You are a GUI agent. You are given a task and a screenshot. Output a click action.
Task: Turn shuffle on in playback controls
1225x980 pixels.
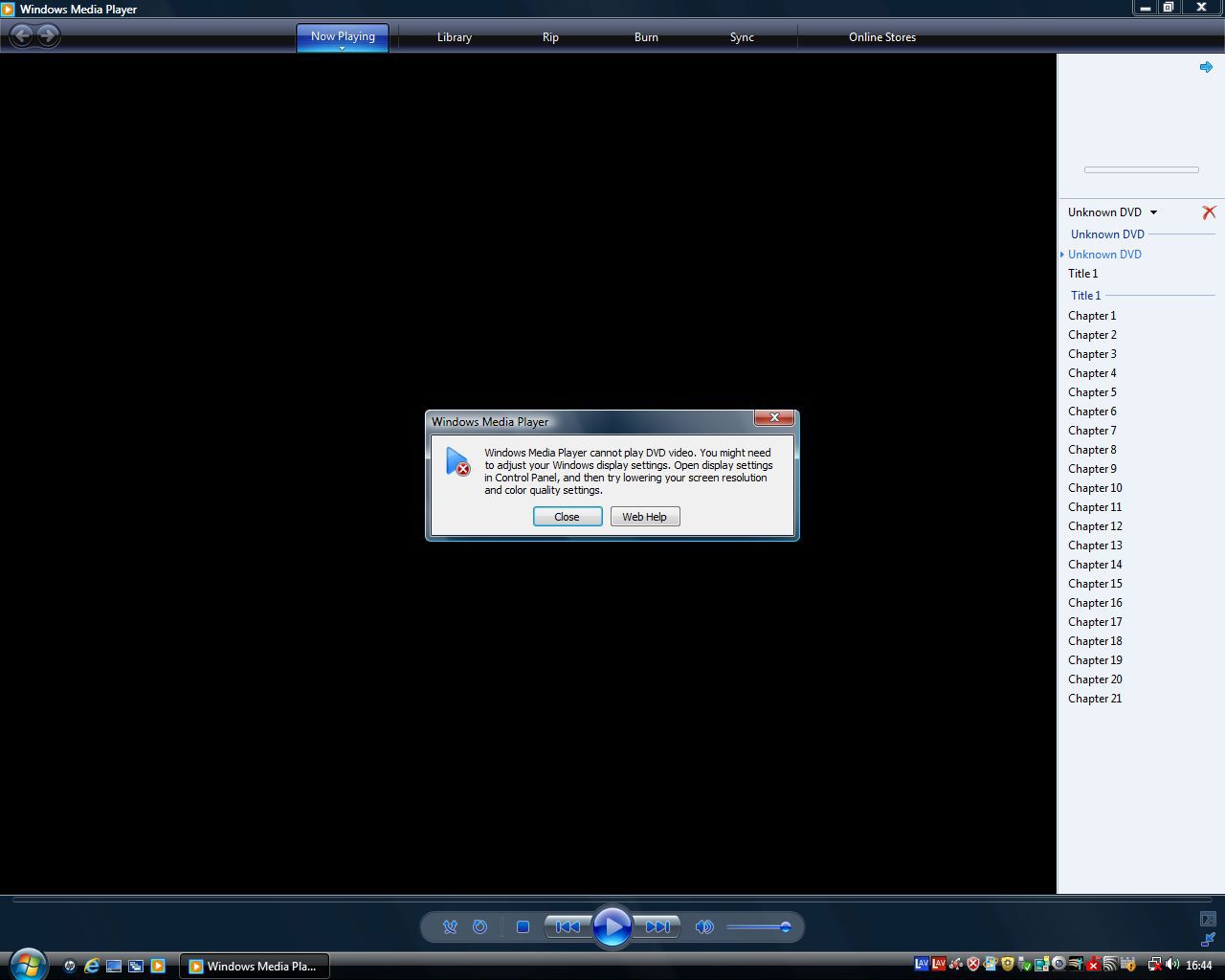(x=450, y=926)
